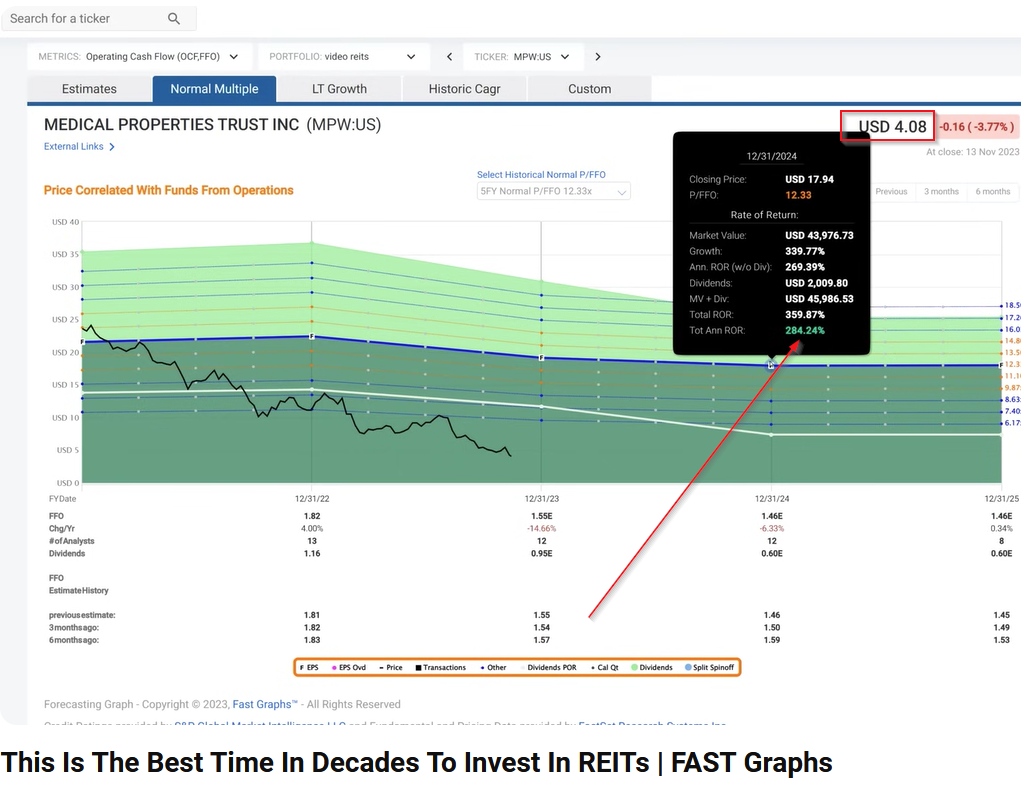Click the 'Price Correlated With Funds From Operations' heading
Image resolution: width=1021 pixels, height=788 pixels.
click(x=169, y=190)
